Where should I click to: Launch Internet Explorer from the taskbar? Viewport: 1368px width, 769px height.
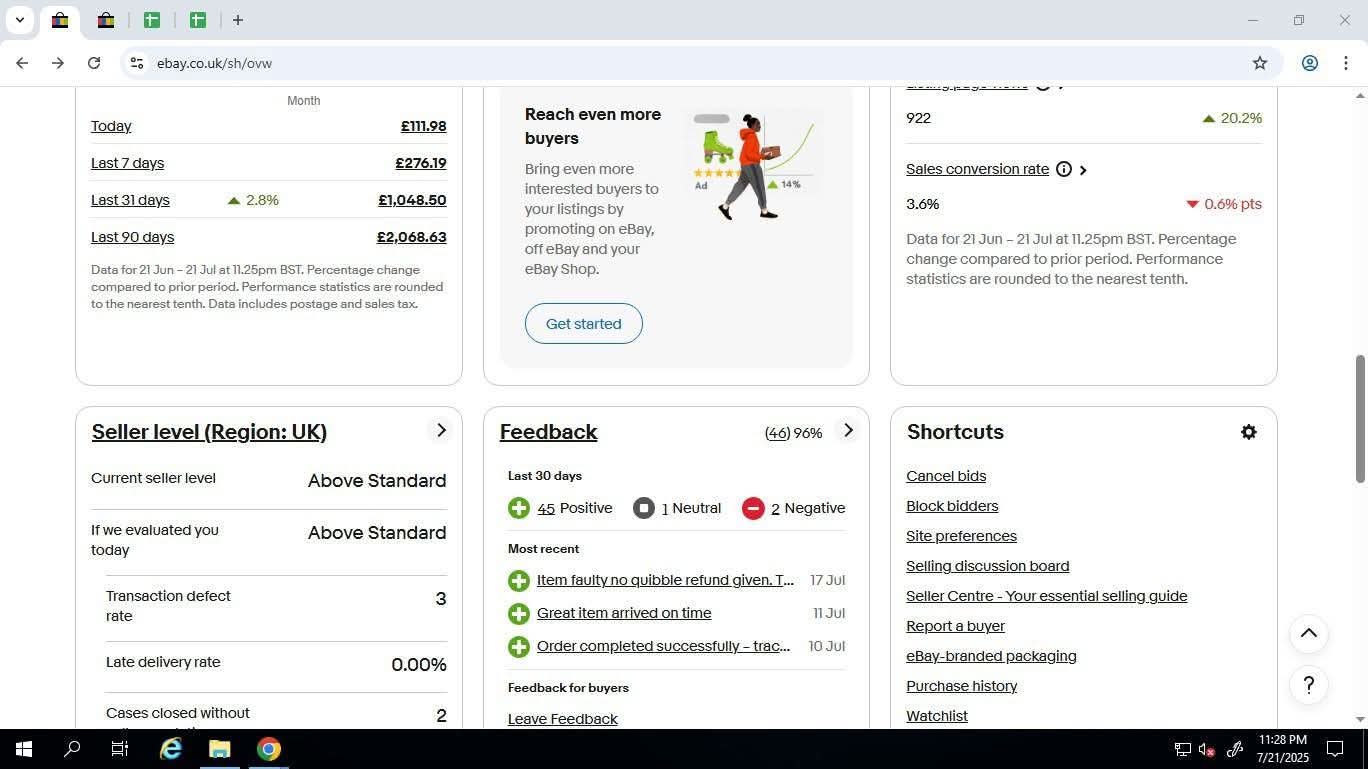[x=171, y=749]
